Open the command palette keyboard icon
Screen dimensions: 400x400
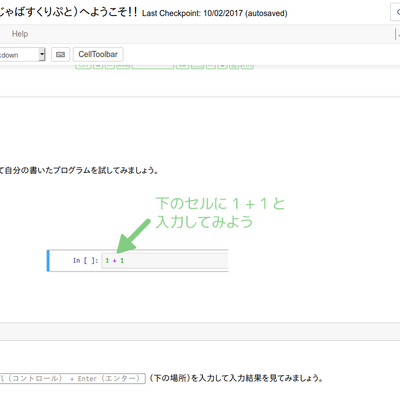click(60, 54)
